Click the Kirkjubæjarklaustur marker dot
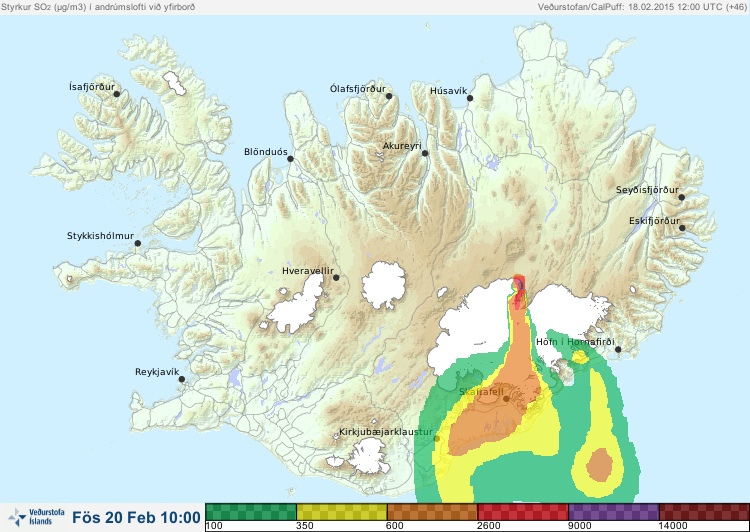 (436, 438)
